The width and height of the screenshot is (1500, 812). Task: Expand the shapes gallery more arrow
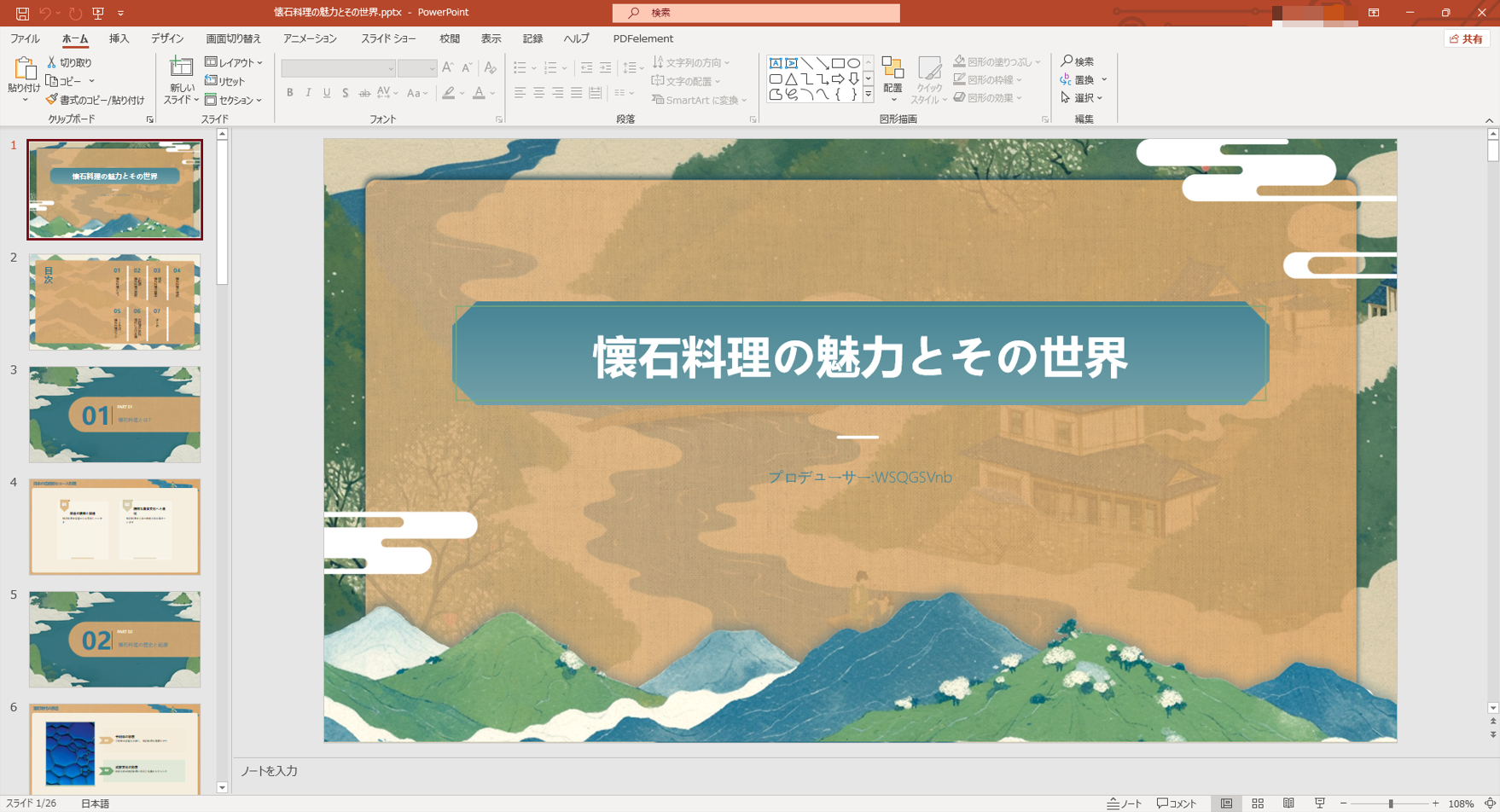(x=869, y=96)
